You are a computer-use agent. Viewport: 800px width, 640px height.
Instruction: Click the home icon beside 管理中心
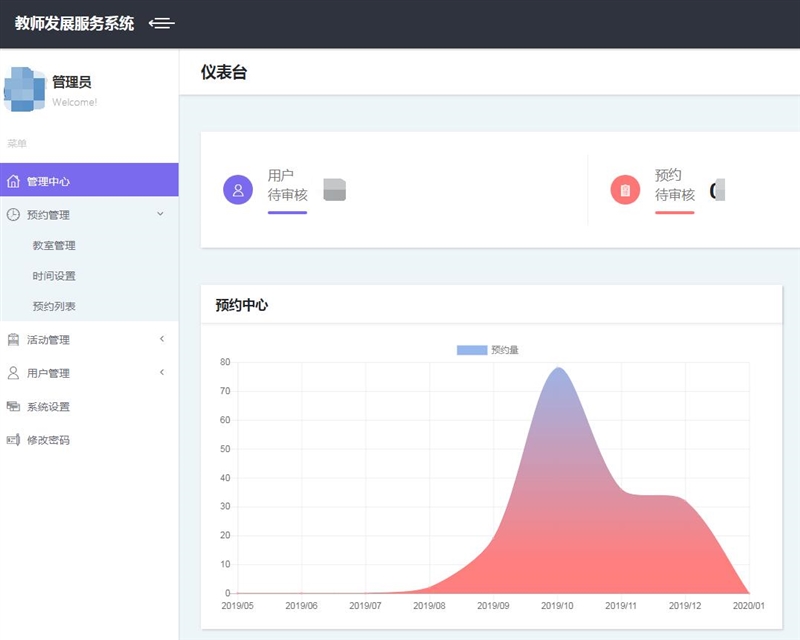(13, 181)
